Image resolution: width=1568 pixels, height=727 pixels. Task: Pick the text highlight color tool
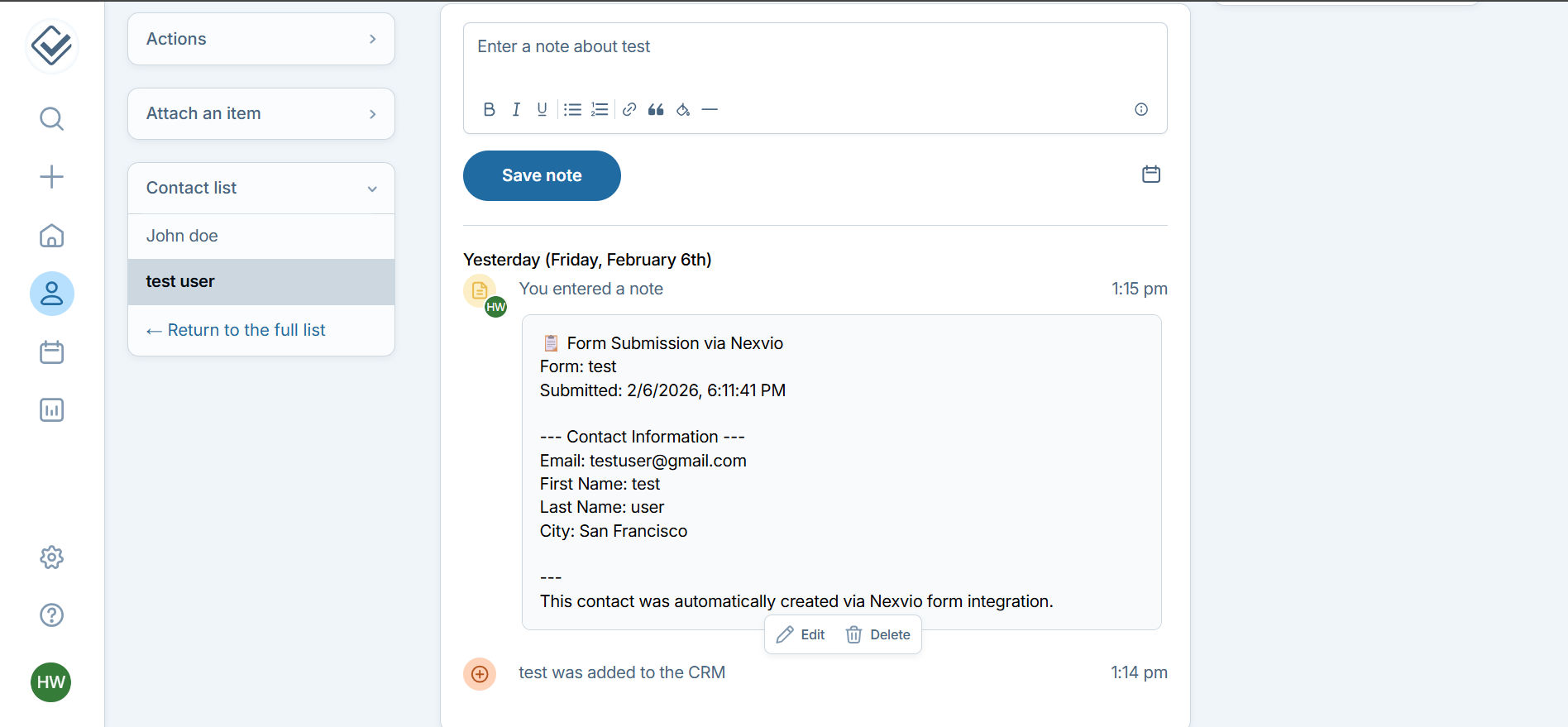[x=683, y=109]
